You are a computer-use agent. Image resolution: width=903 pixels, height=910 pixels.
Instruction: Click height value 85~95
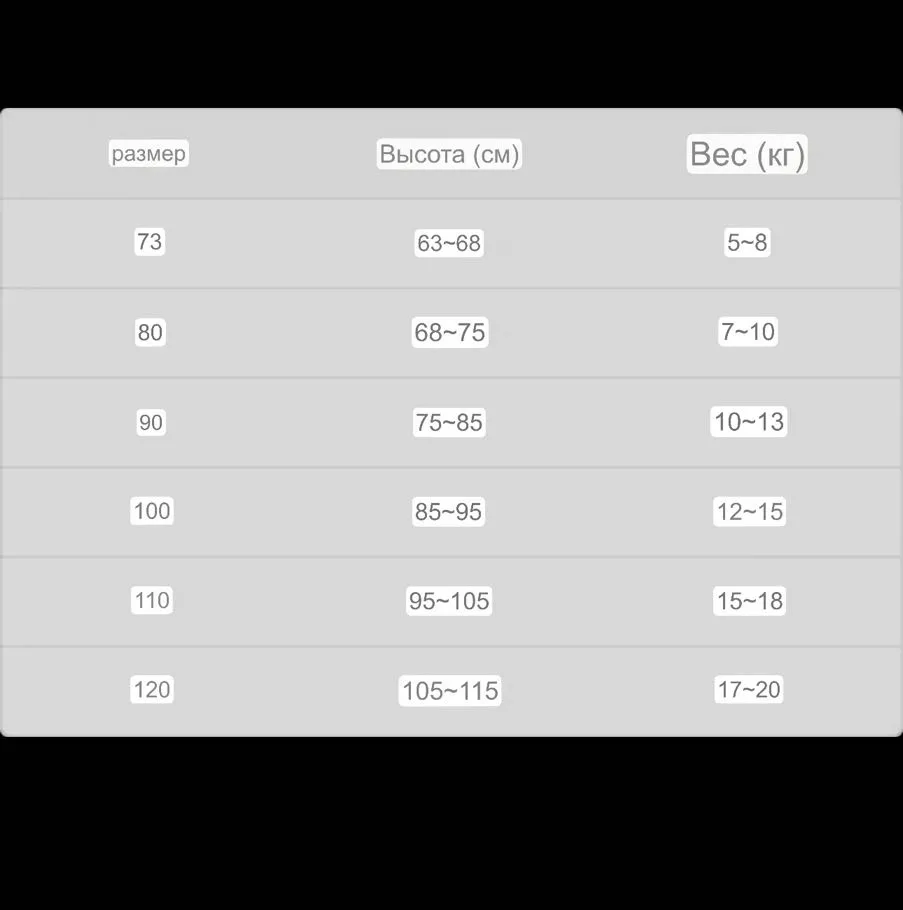pos(449,512)
